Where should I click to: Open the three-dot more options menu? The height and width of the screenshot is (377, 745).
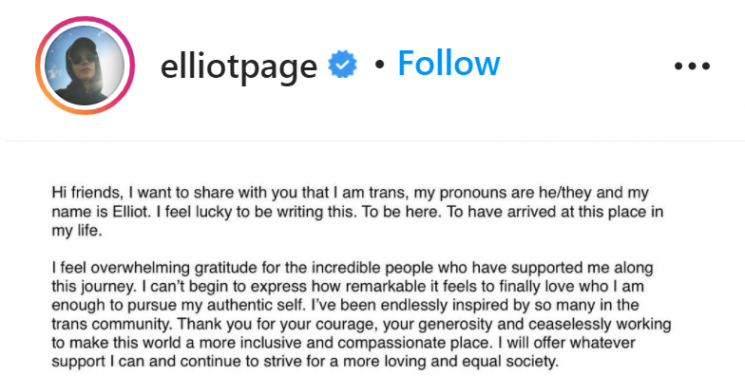(x=692, y=66)
